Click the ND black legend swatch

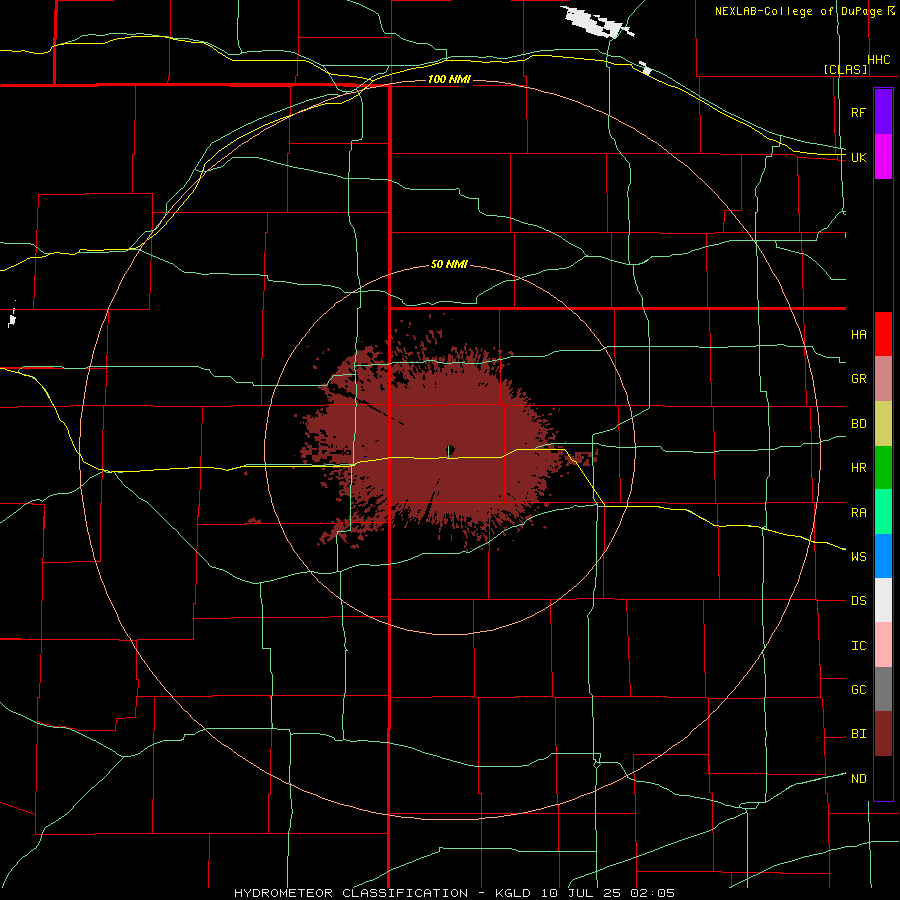click(x=883, y=778)
